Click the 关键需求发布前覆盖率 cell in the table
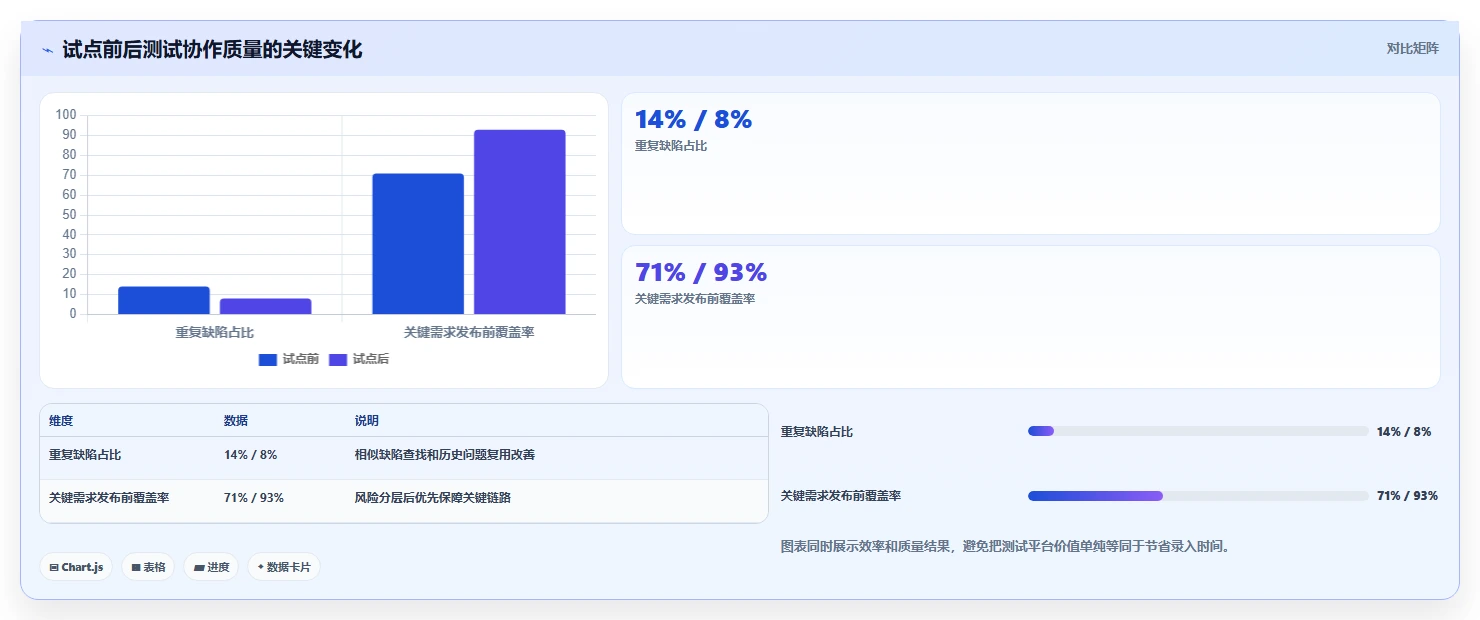Screen dimensions: 1480x620 (109, 498)
